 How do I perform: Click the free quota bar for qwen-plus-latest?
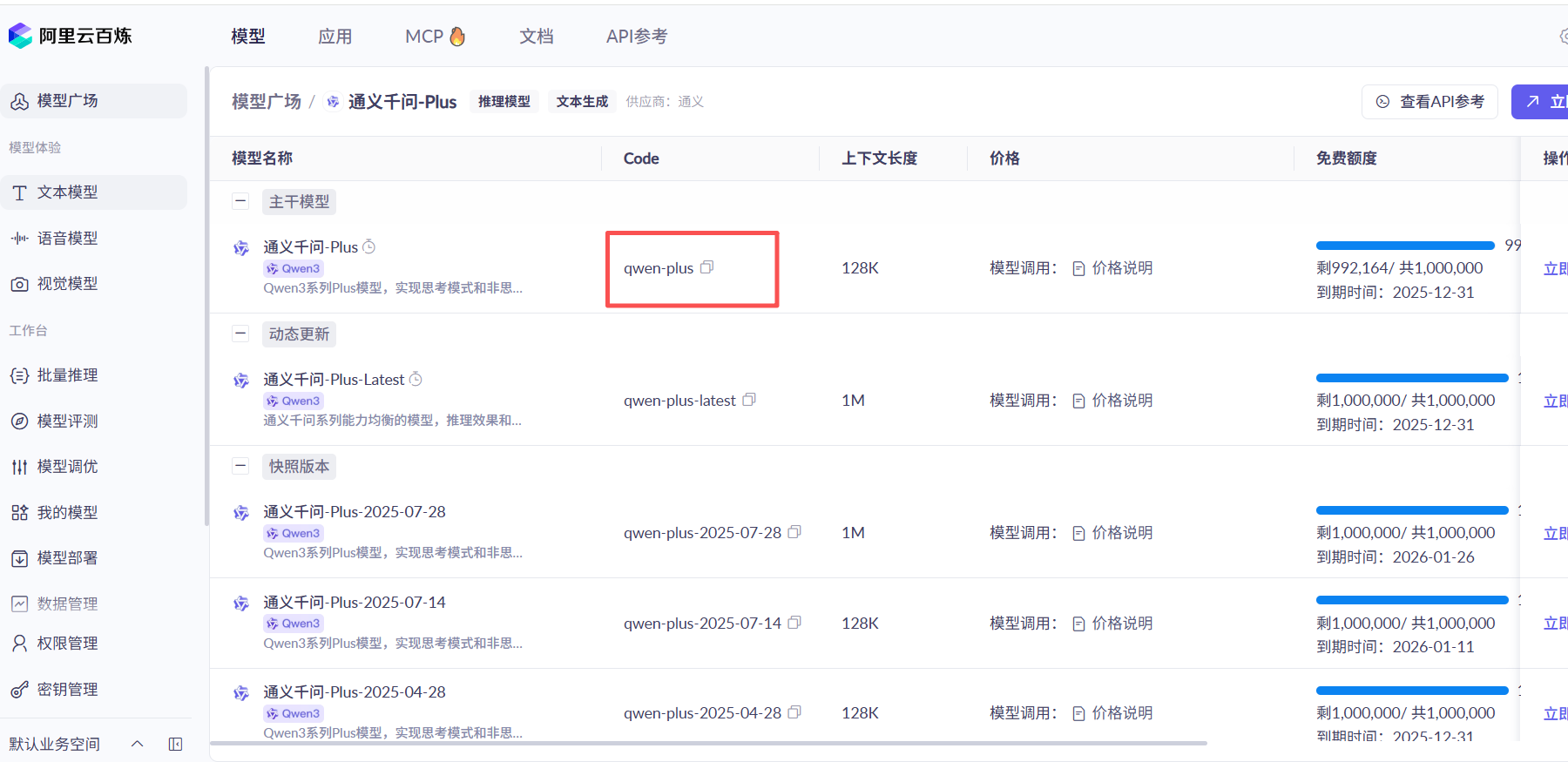(1412, 378)
